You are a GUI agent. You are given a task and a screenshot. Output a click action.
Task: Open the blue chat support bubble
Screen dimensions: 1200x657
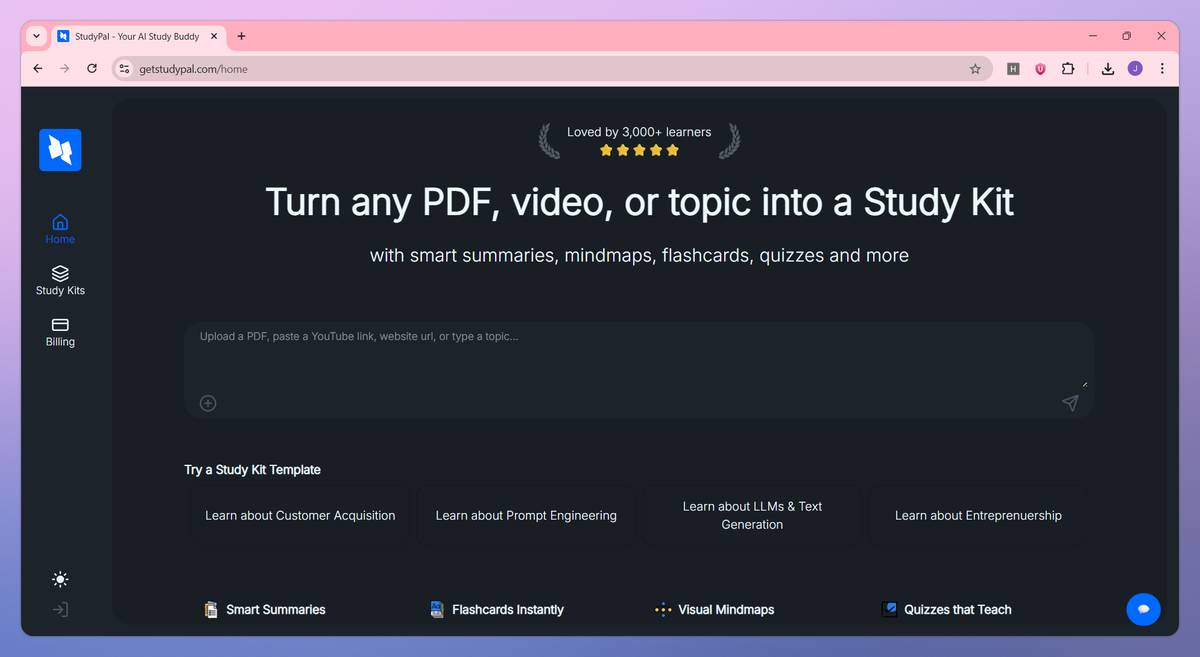point(1143,609)
